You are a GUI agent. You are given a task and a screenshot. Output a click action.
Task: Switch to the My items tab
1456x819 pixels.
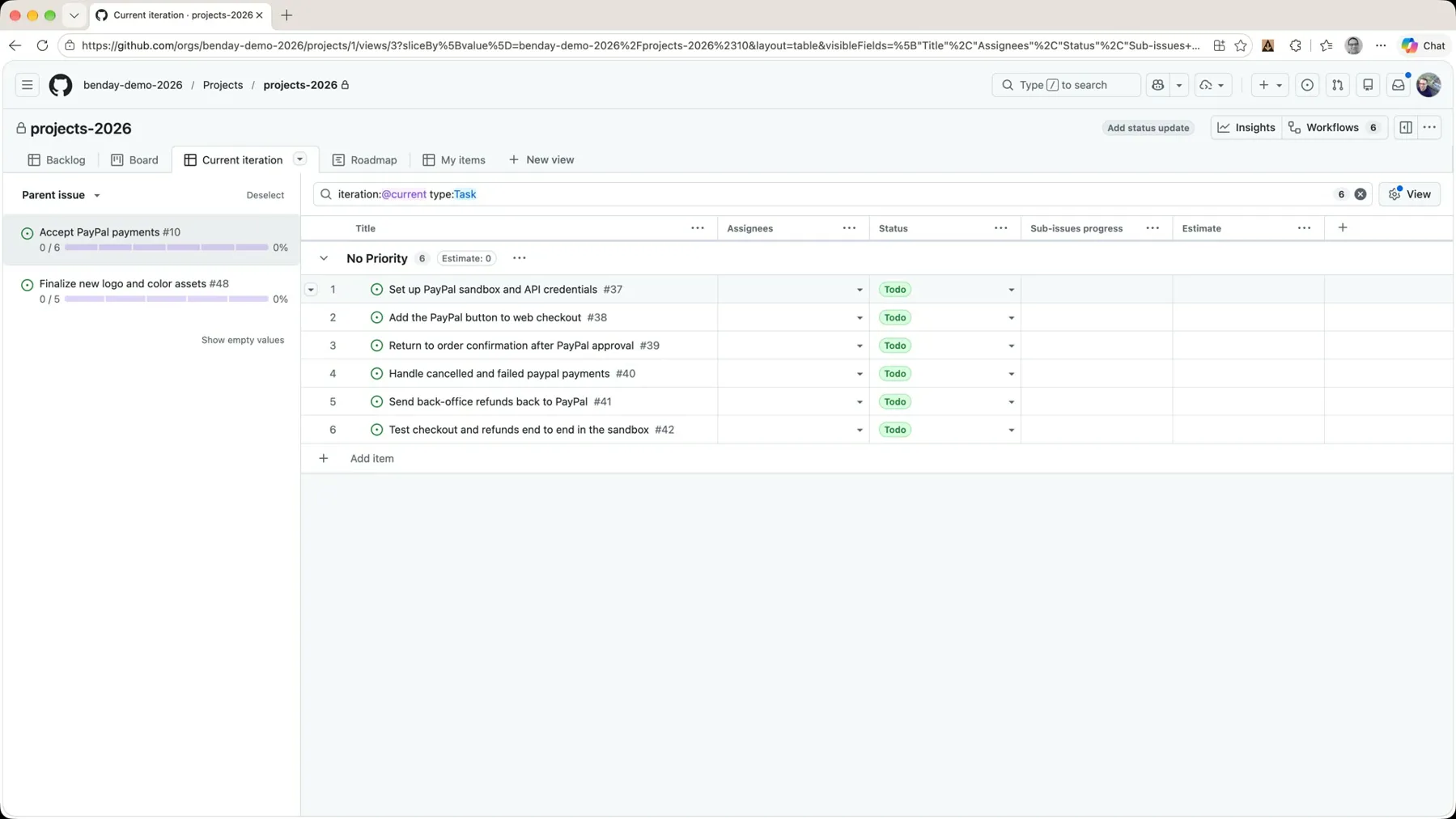[x=454, y=160]
